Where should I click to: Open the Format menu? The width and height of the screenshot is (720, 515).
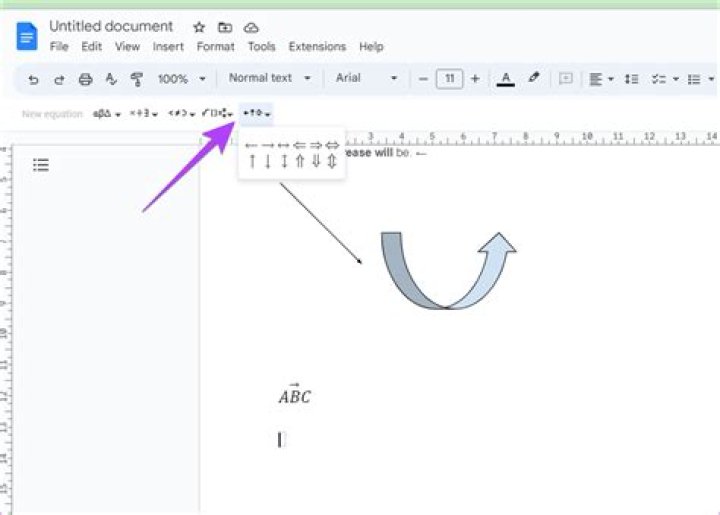pyautogui.click(x=215, y=46)
